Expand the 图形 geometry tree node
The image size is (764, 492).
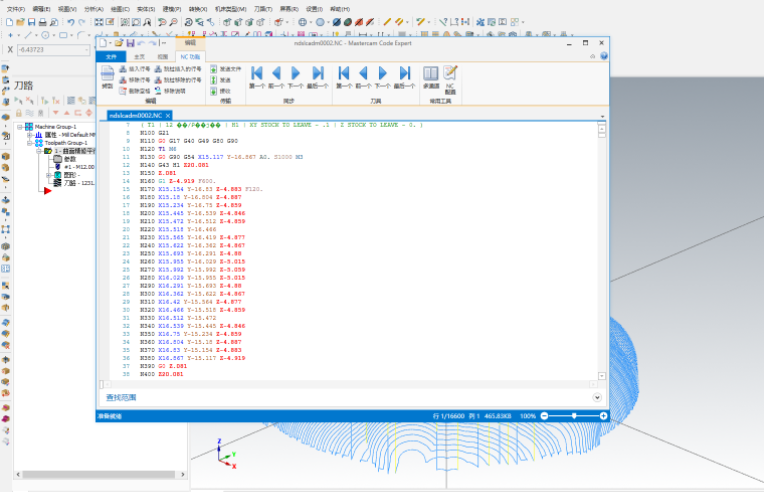click(47, 175)
